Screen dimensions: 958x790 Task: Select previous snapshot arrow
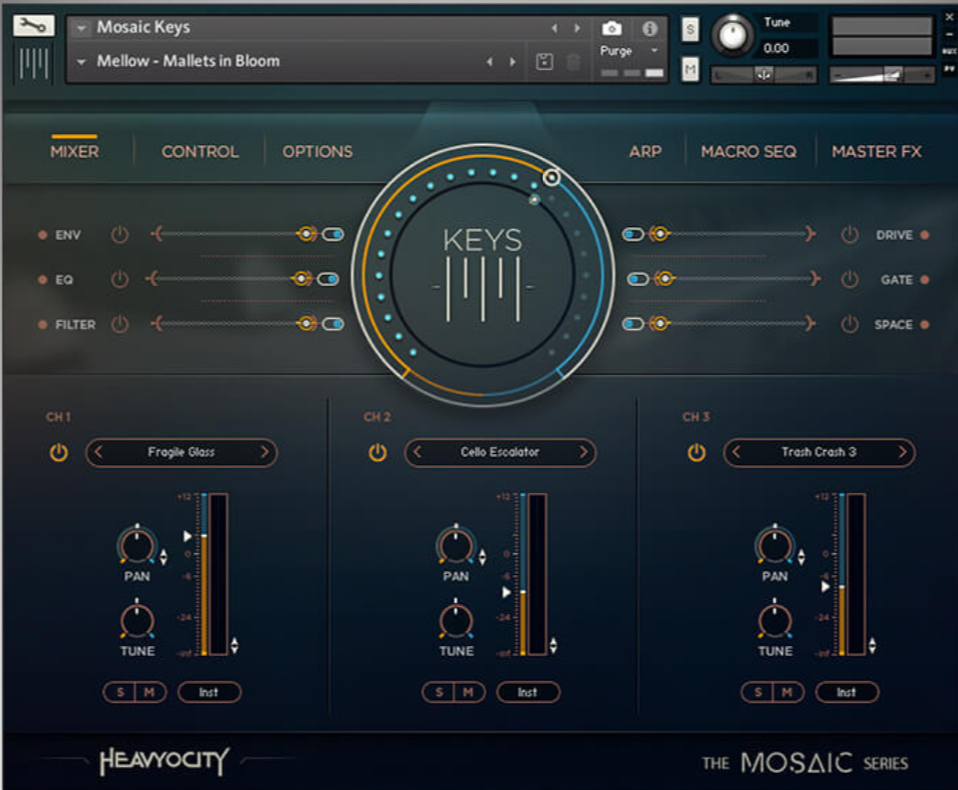[489, 61]
